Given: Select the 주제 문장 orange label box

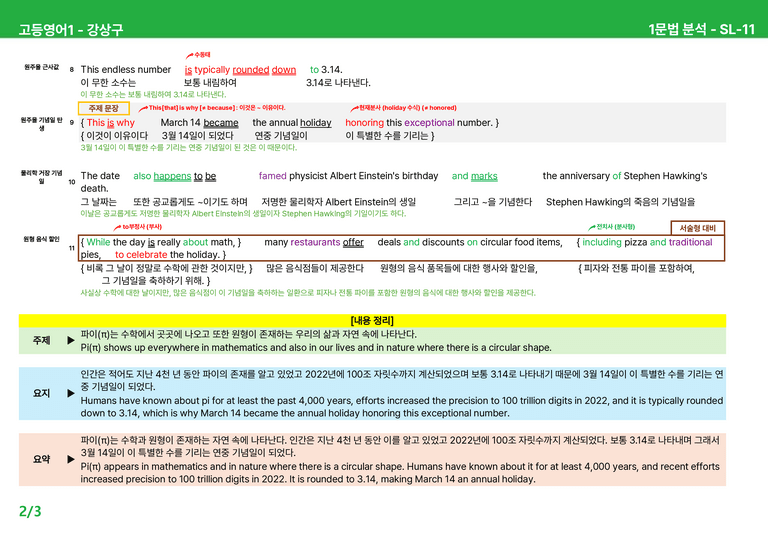Looking at the screenshot, I should (x=104, y=108).
